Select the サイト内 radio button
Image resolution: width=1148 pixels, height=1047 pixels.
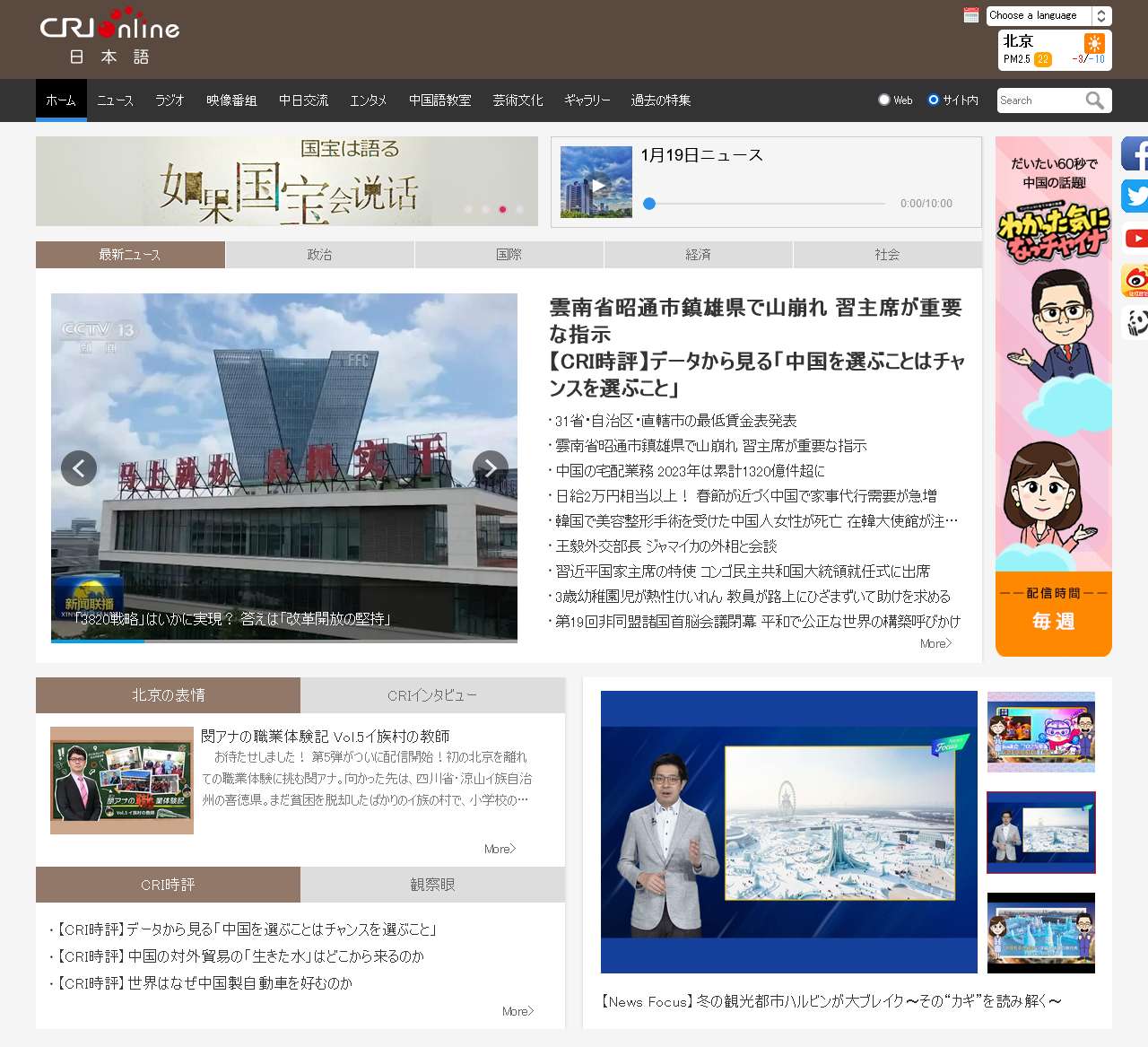point(934,100)
